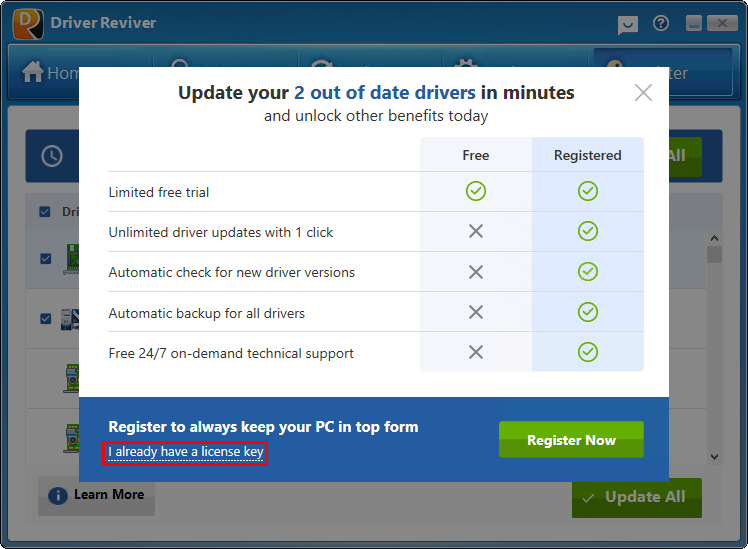Click Registered checkmark for Automatic backup

[x=588, y=312]
